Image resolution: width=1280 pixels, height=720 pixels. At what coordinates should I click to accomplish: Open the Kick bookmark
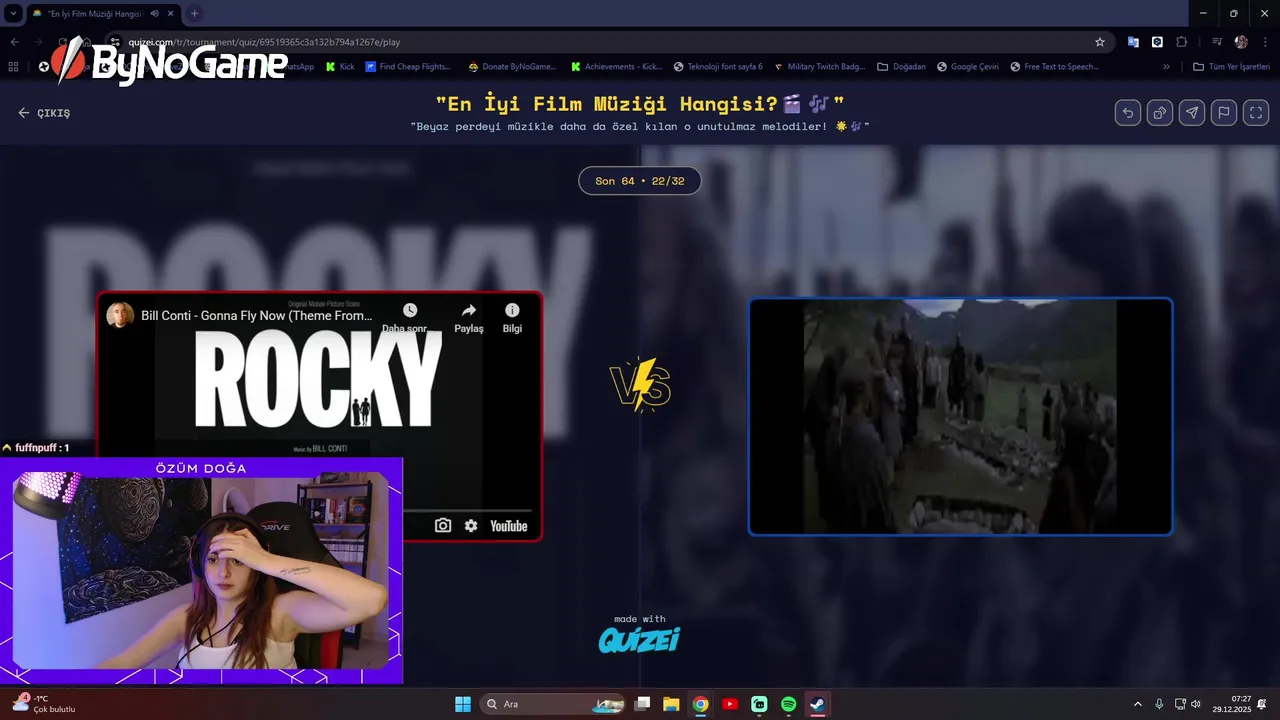(x=340, y=67)
